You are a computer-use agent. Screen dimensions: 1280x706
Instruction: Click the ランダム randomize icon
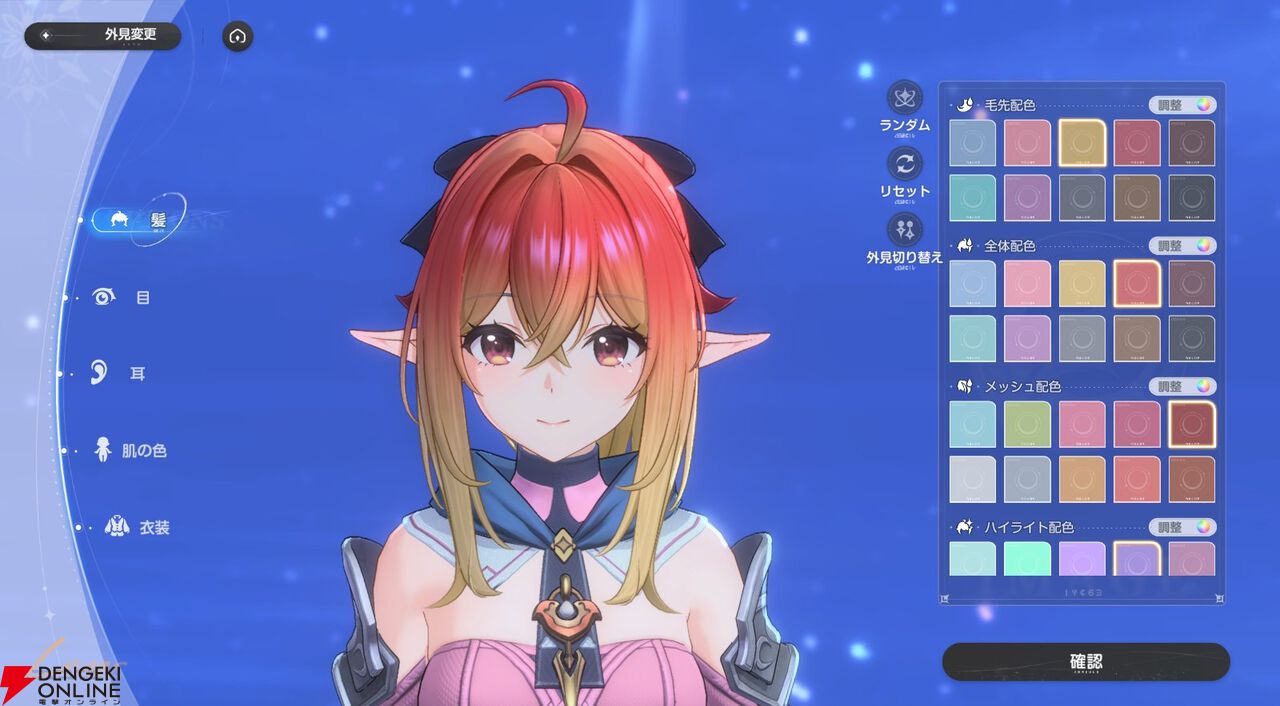905,98
